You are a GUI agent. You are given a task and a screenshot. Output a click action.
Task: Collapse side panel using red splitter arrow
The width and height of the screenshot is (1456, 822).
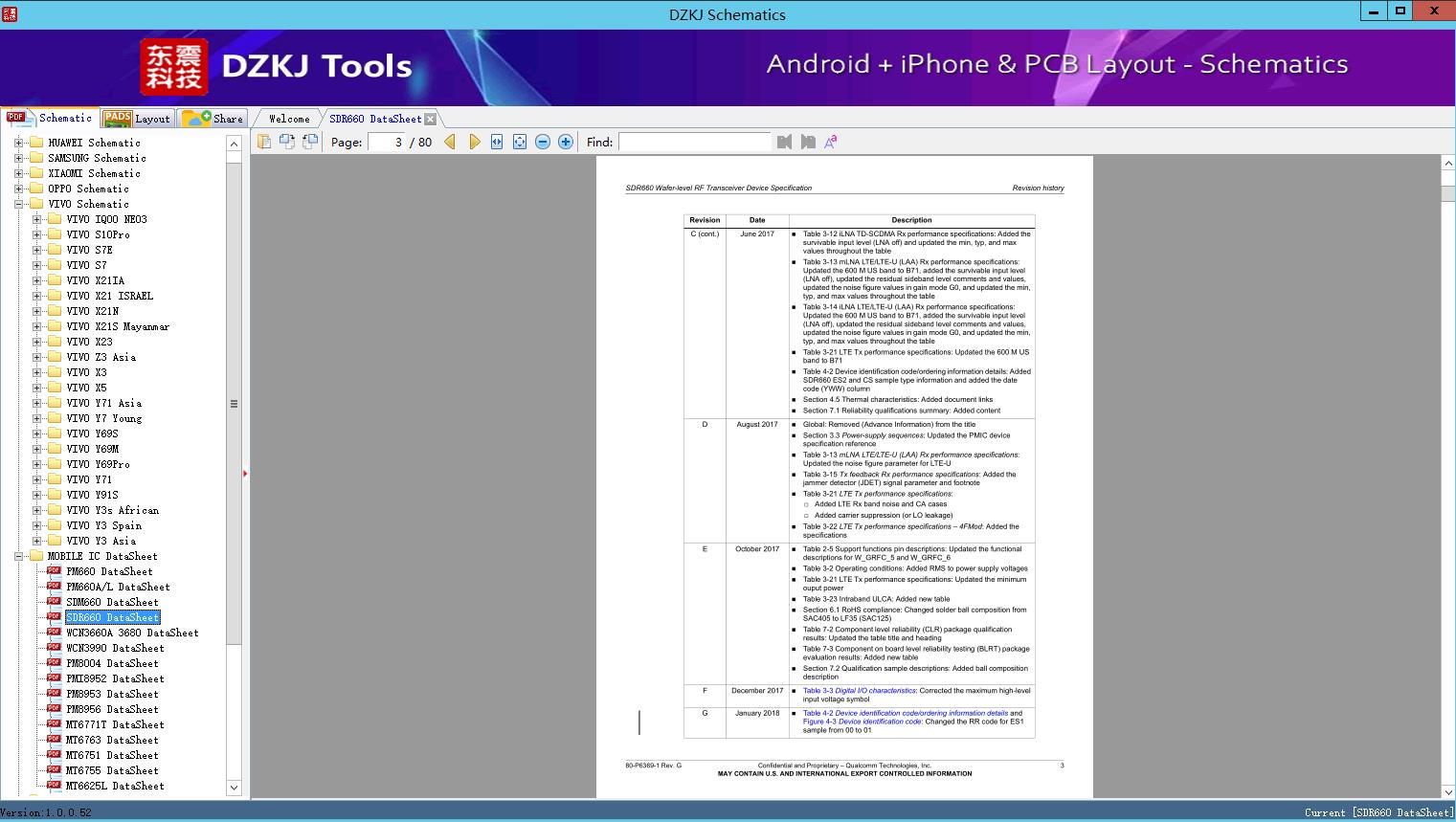pos(245,473)
